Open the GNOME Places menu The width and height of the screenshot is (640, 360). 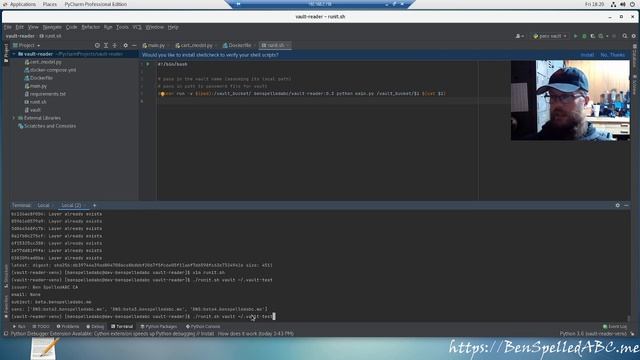50,4
